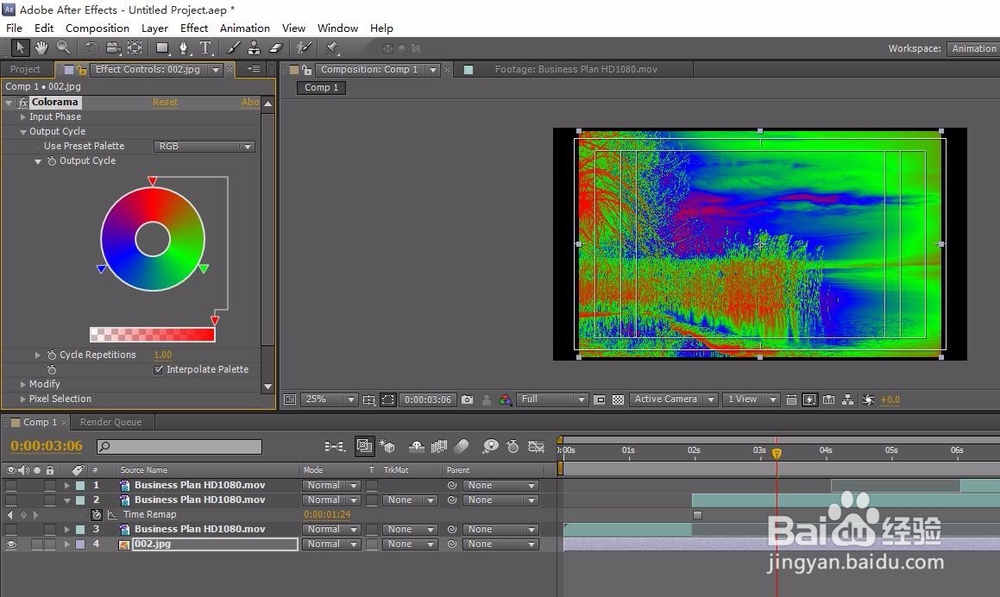Click the Fast Previews lightning icon
Viewport: 1000px width, 597px height.
809,400
